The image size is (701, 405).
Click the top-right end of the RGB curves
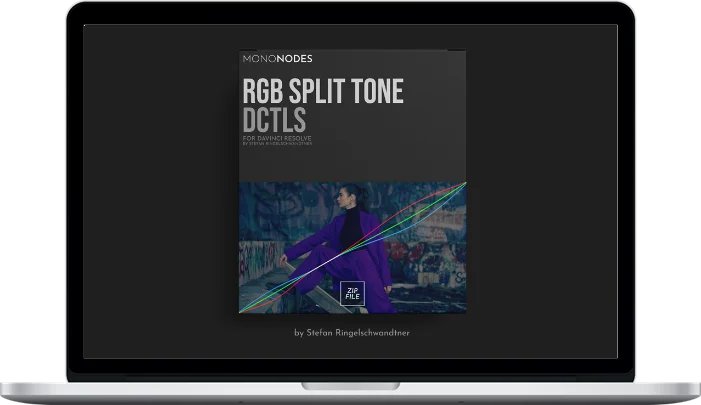[x=464, y=183]
